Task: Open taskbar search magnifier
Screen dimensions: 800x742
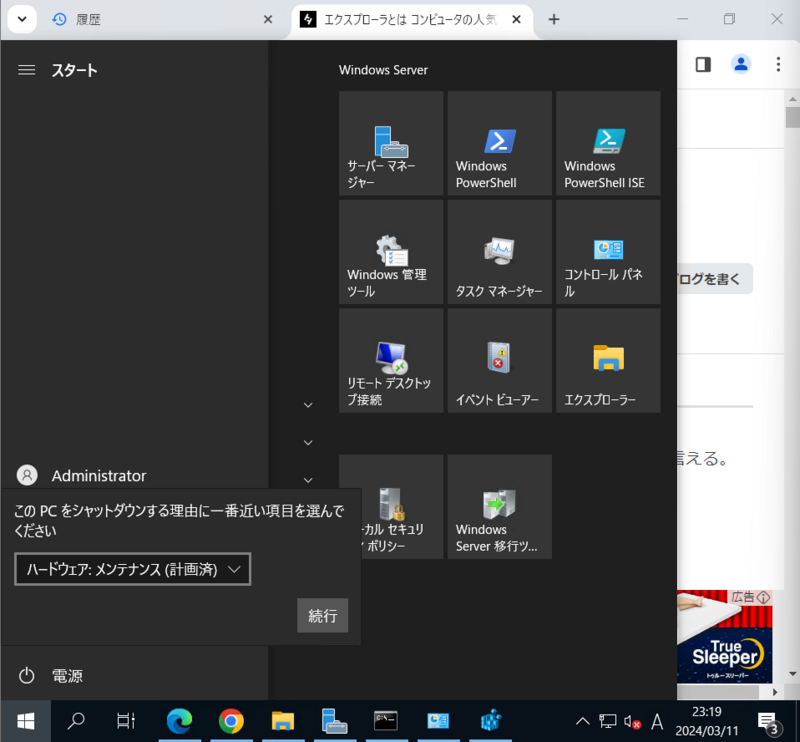Action: (x=77, y=721)
